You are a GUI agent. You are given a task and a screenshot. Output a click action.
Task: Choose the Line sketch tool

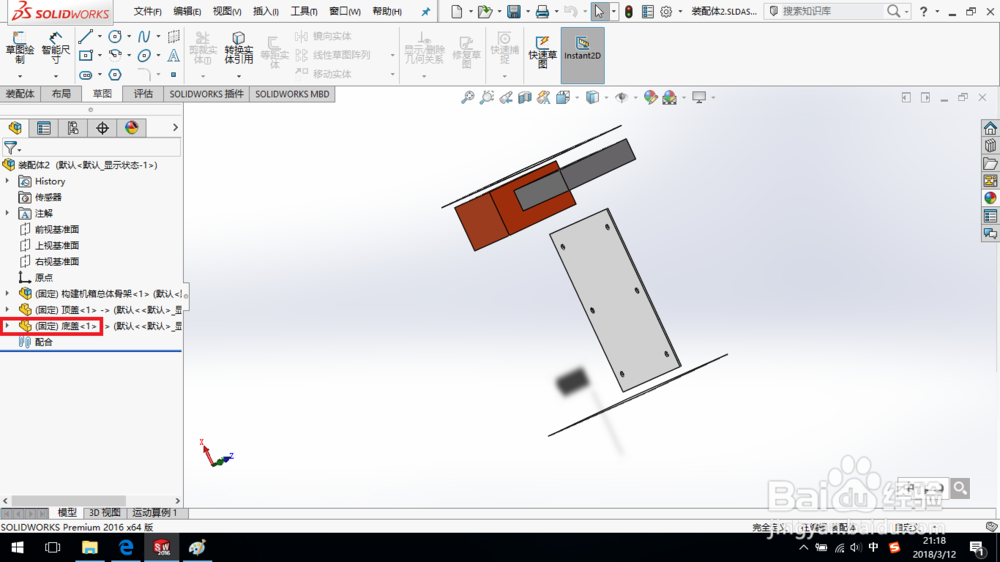85,37
